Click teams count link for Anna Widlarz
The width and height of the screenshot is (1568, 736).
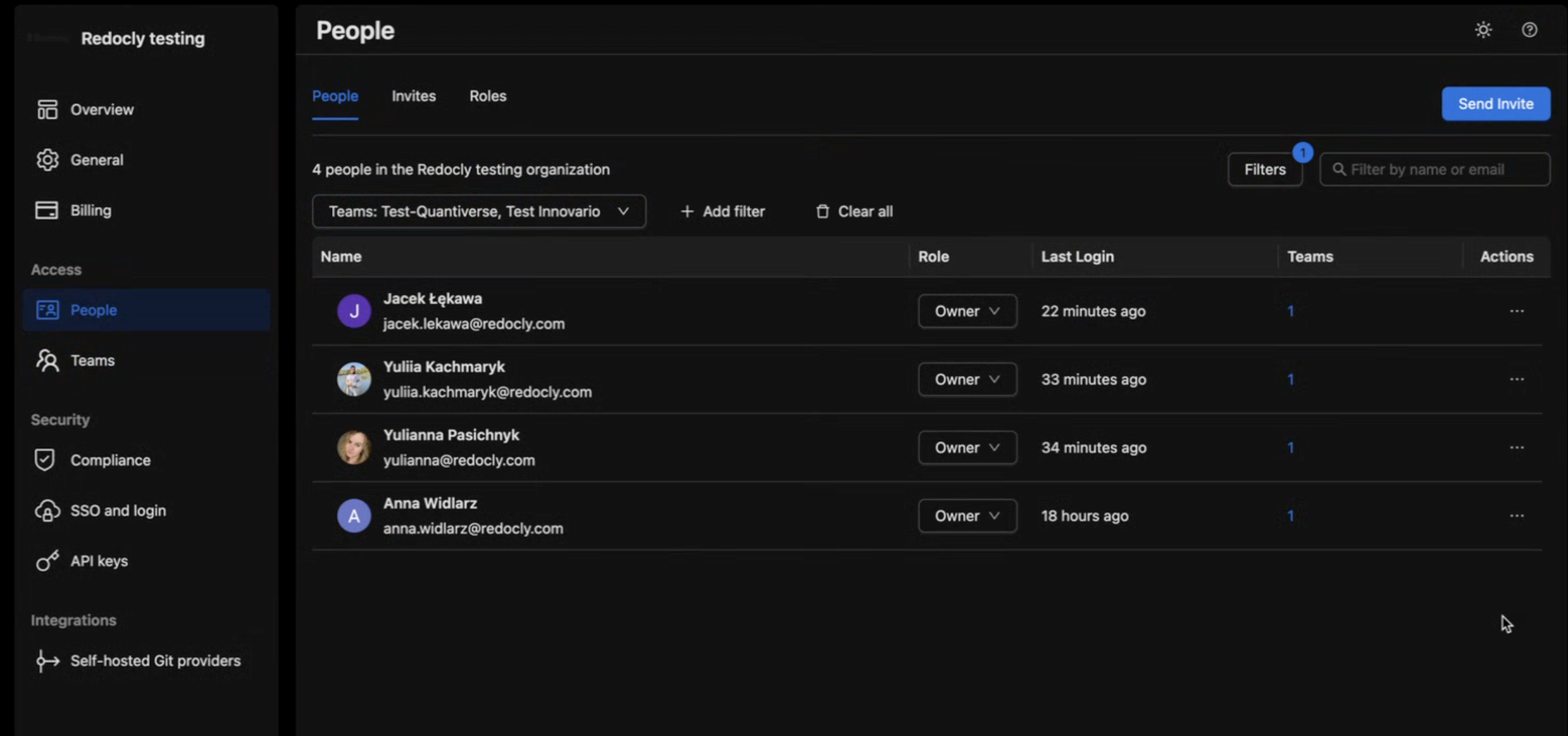[1290, 515]
